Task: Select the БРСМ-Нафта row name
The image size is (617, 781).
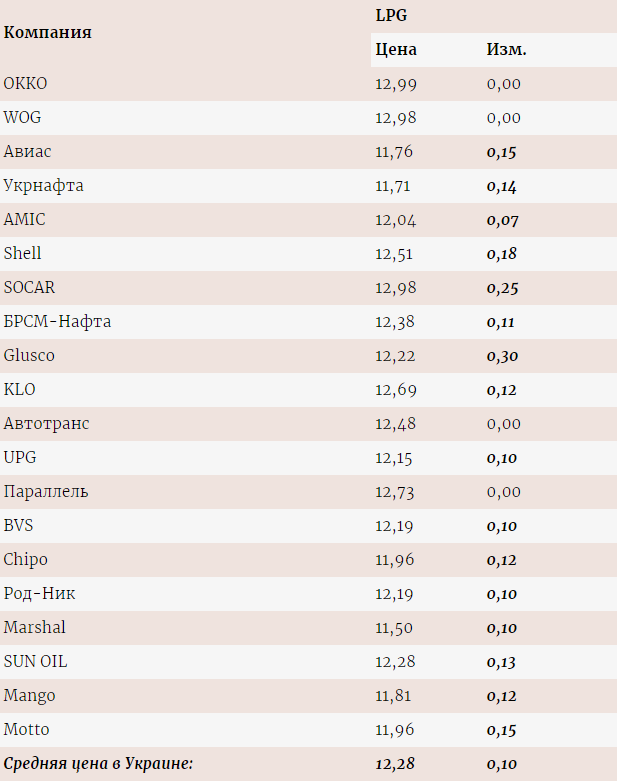Action: point(57,322)
